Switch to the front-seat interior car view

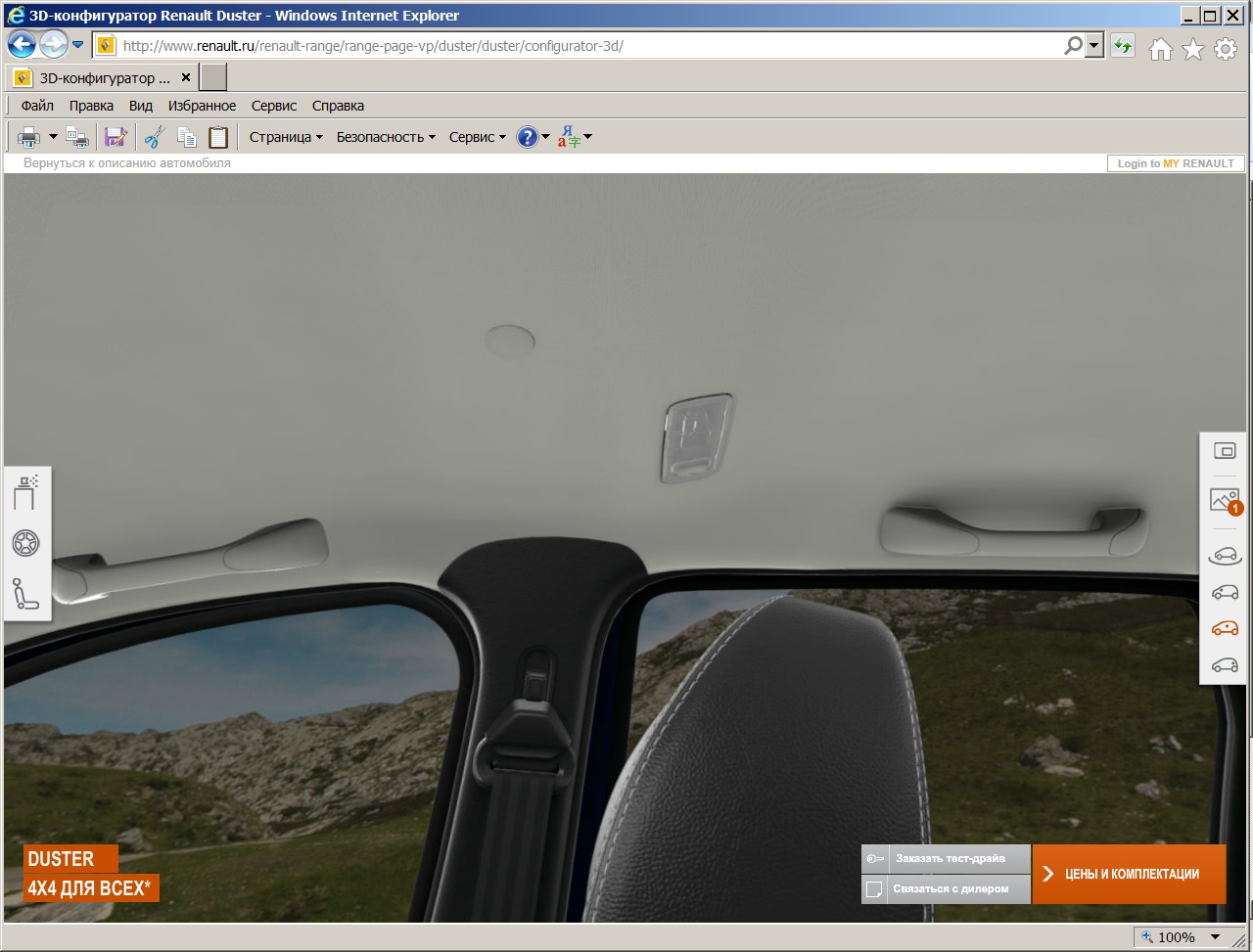pos(1225,592)
